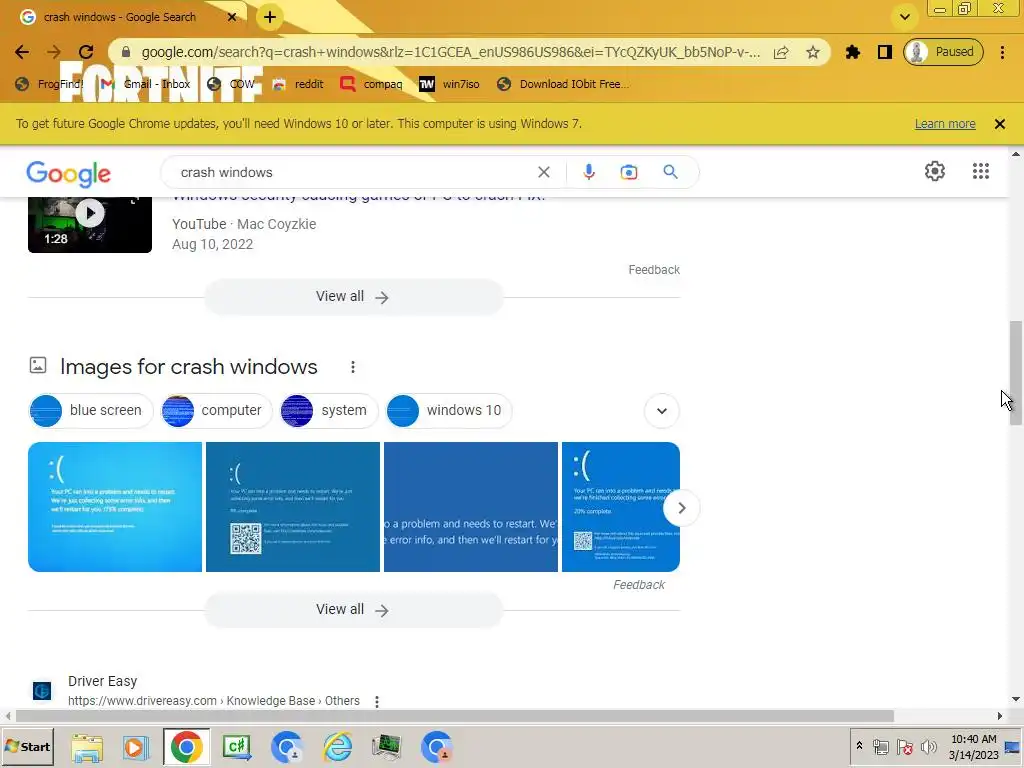Click Feedback under the videos section
The image size is (1024, 768).
tap(654, 270)
